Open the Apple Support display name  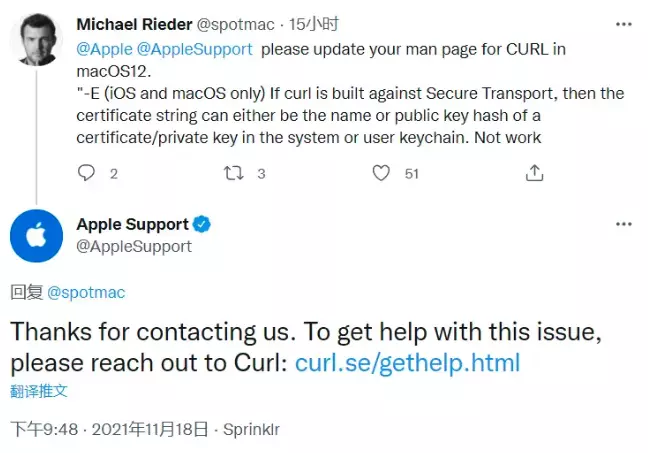point(133,224)
